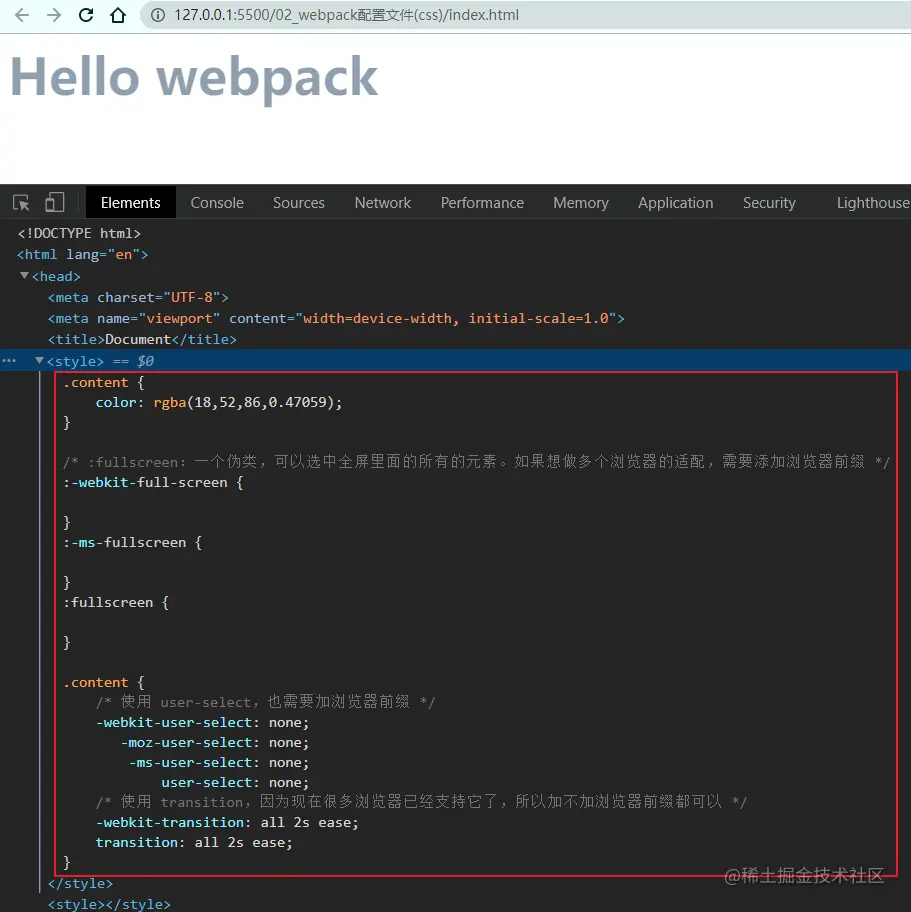Collapse the head element node

pyautogui.click(x=24, y=276)
